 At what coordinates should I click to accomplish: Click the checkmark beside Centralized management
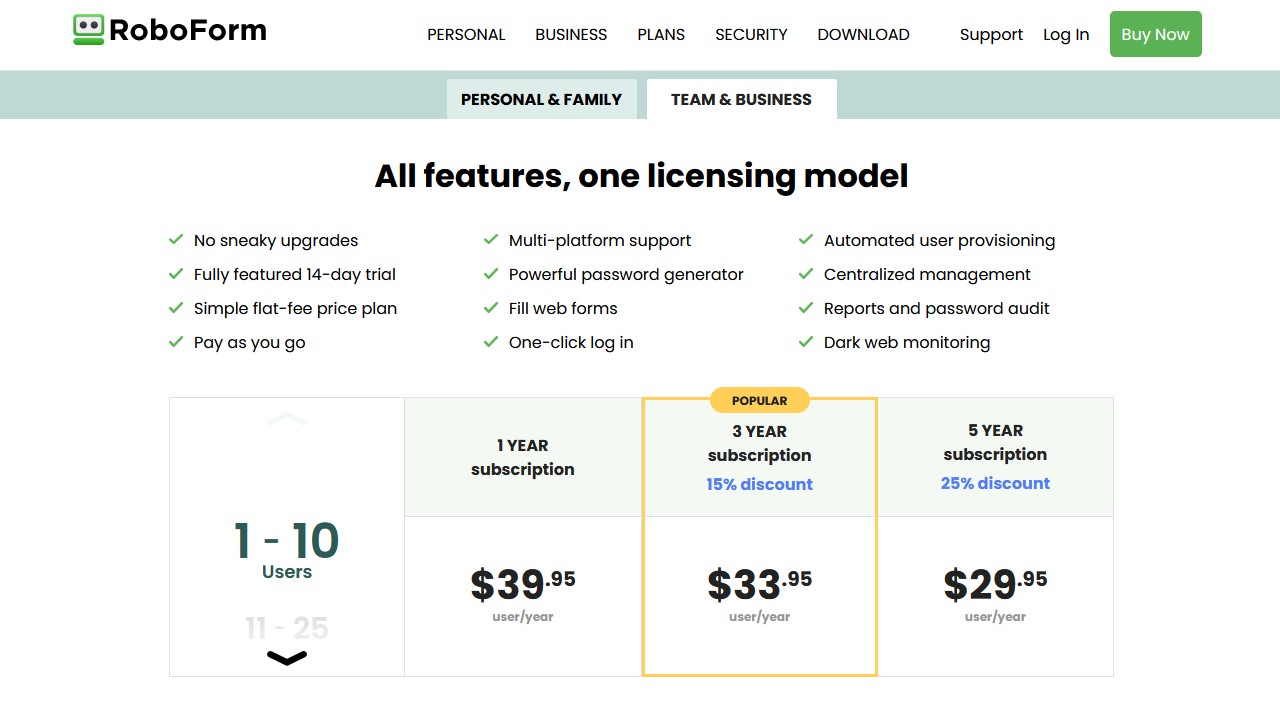(x=806, y=274)
